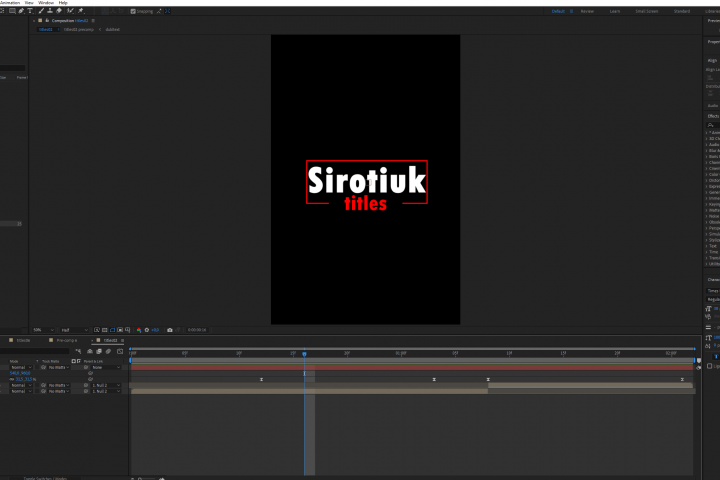The image size is (720, 480).
Task: Open grid and guide options icon
Action: (x=128, y=330)
